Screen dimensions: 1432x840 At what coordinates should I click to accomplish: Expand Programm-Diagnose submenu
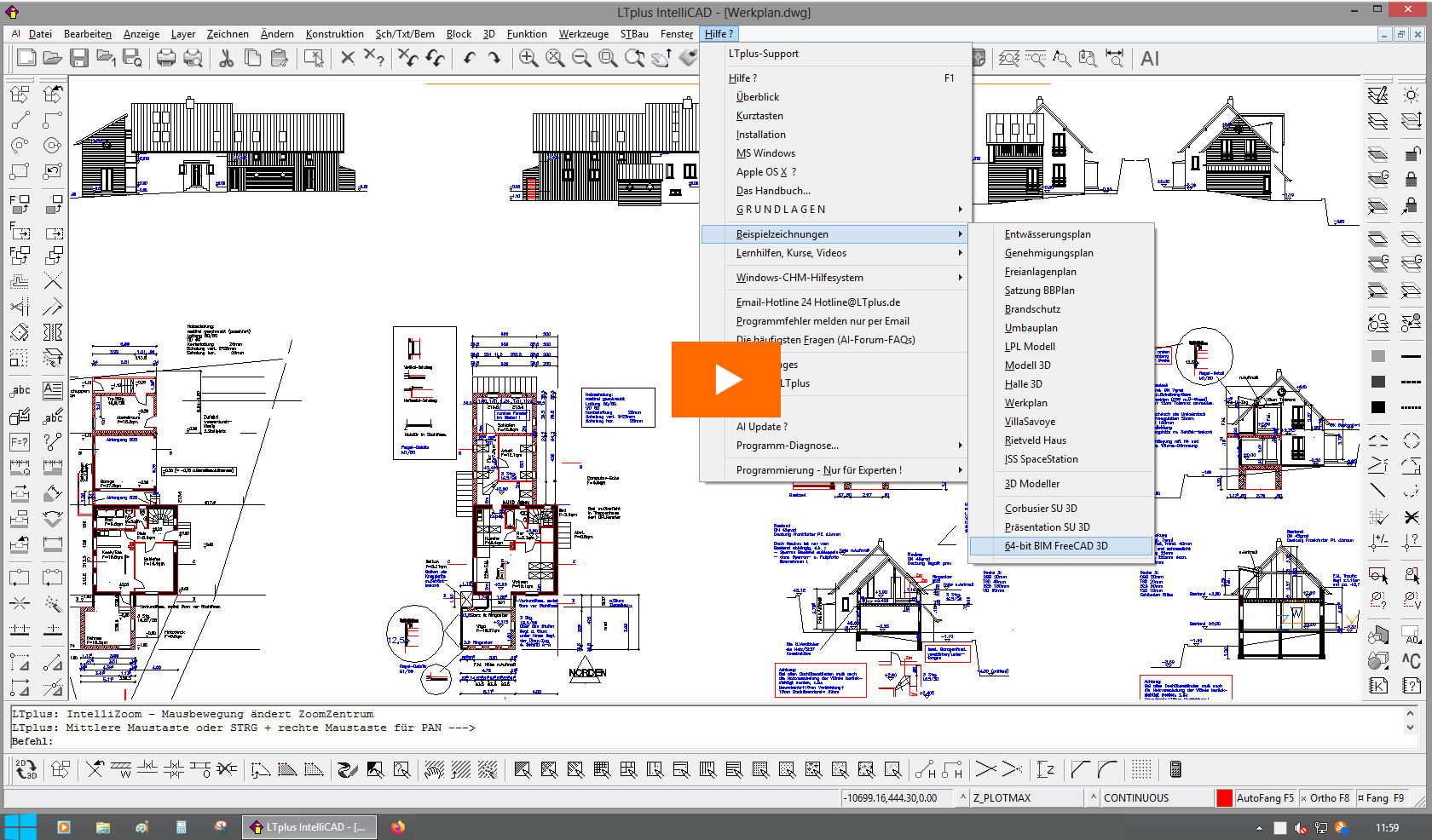point(834,446)
